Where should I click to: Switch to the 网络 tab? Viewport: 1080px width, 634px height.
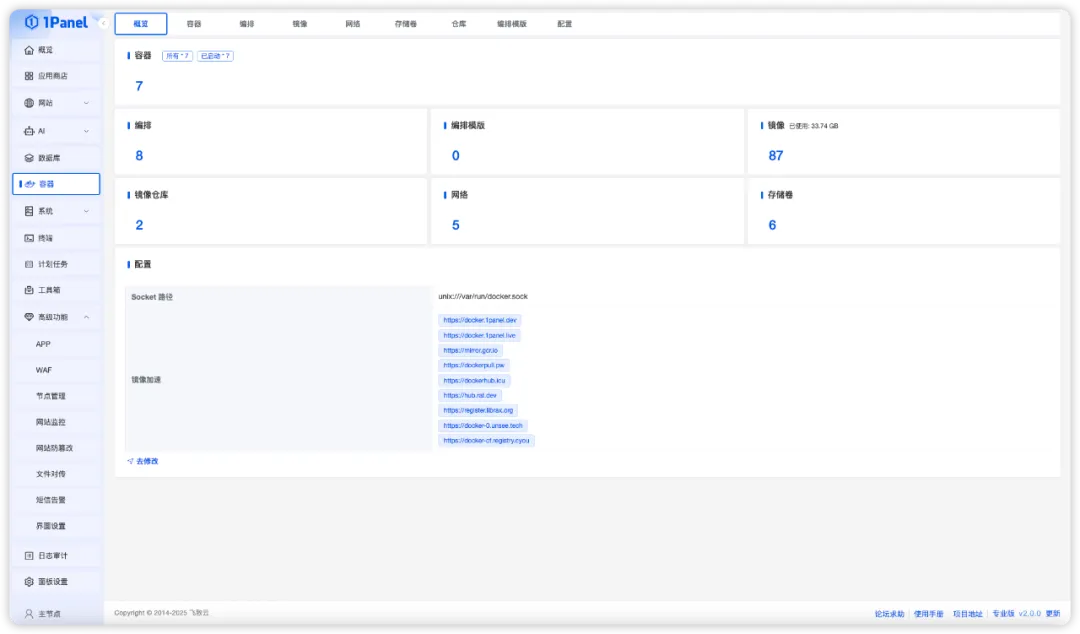tap(353, 23)
